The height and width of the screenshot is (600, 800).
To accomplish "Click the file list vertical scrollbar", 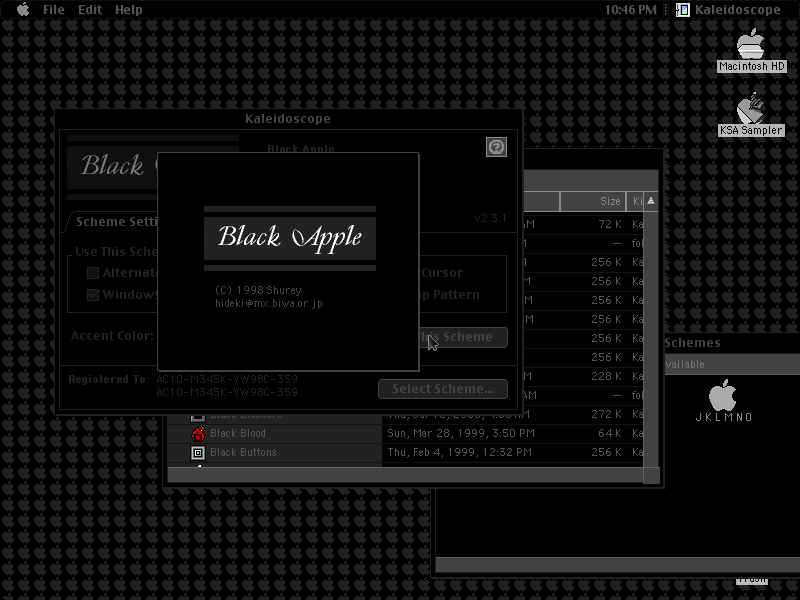I will [x=651, y=339].
